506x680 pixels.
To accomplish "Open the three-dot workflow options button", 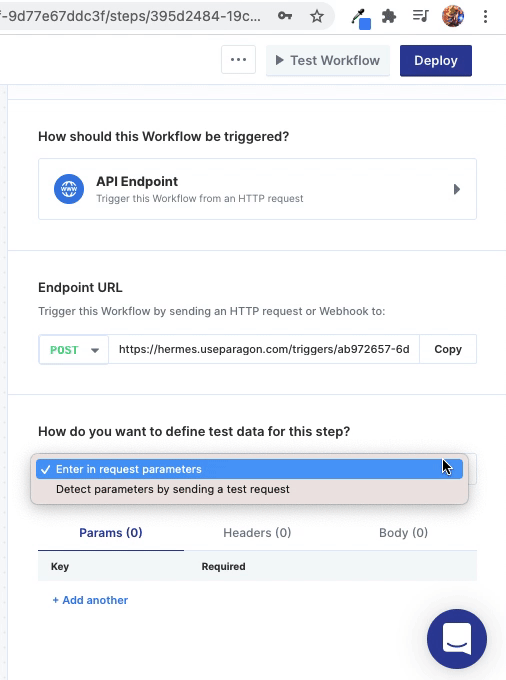I will pyautogui.click(x=238, y=60).
